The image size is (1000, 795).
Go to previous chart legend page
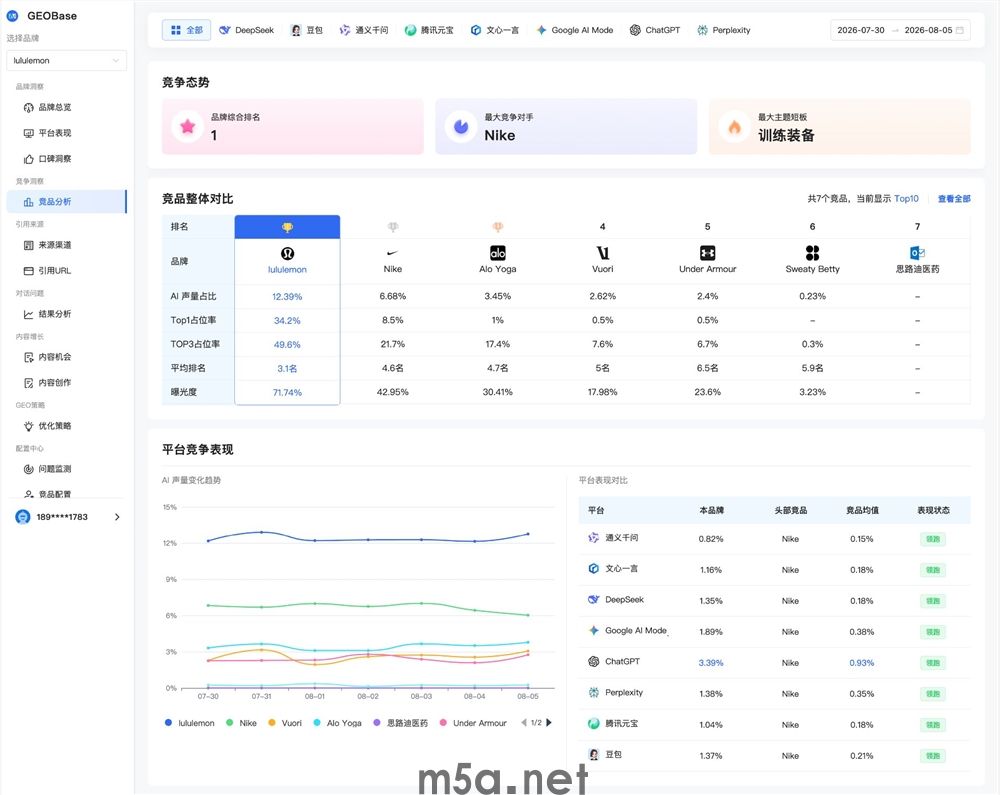point(524,722)
